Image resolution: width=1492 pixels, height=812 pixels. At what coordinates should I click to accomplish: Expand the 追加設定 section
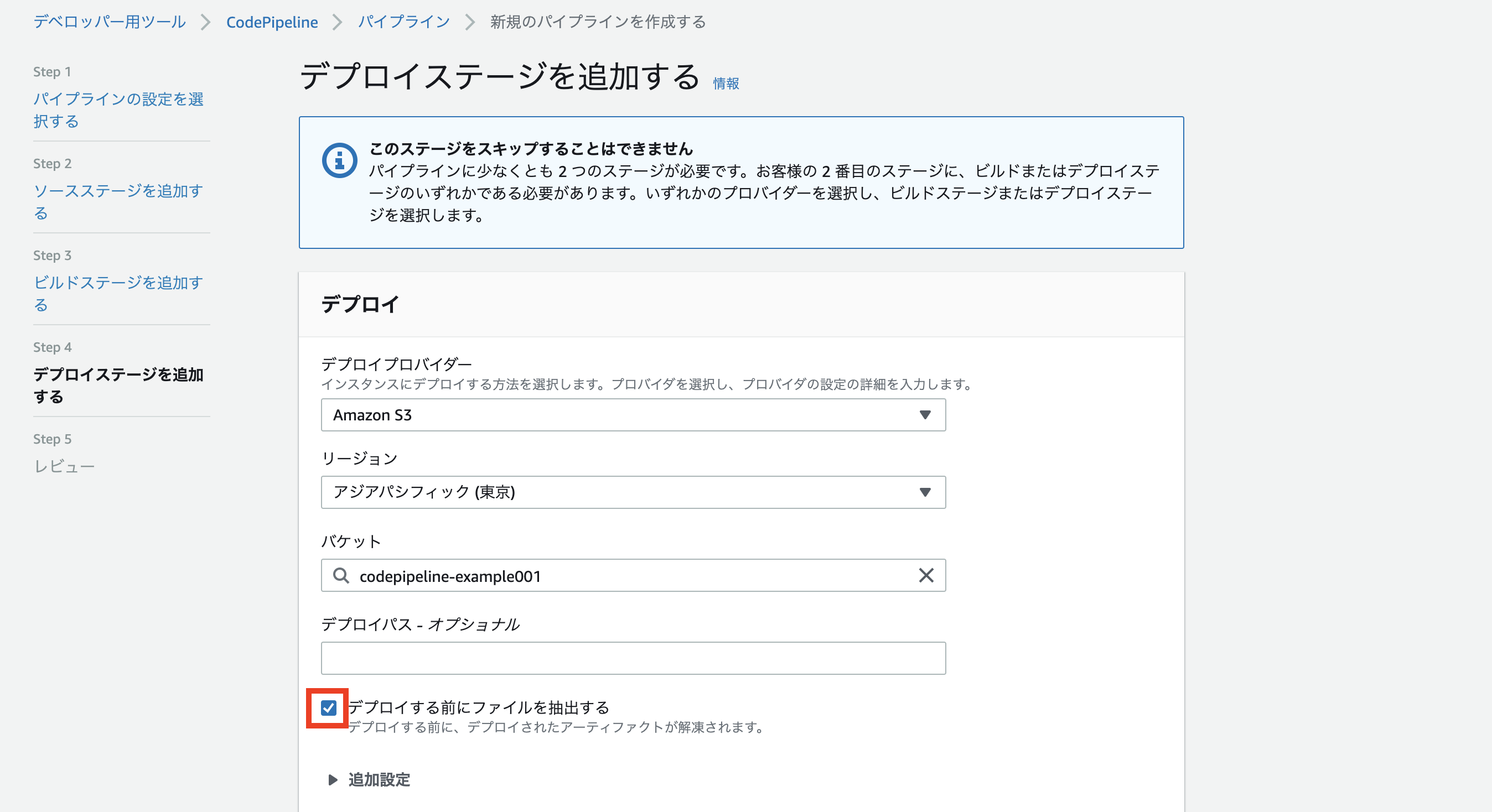[x=379, y=779]
